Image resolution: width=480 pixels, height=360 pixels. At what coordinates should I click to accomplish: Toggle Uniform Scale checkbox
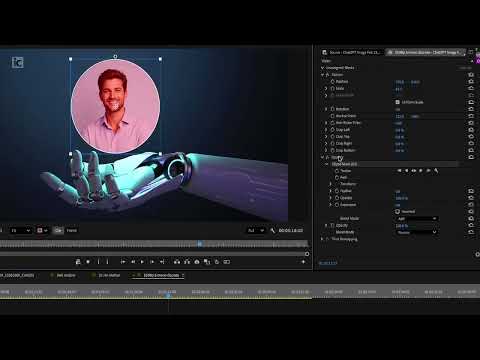(397, 102)
